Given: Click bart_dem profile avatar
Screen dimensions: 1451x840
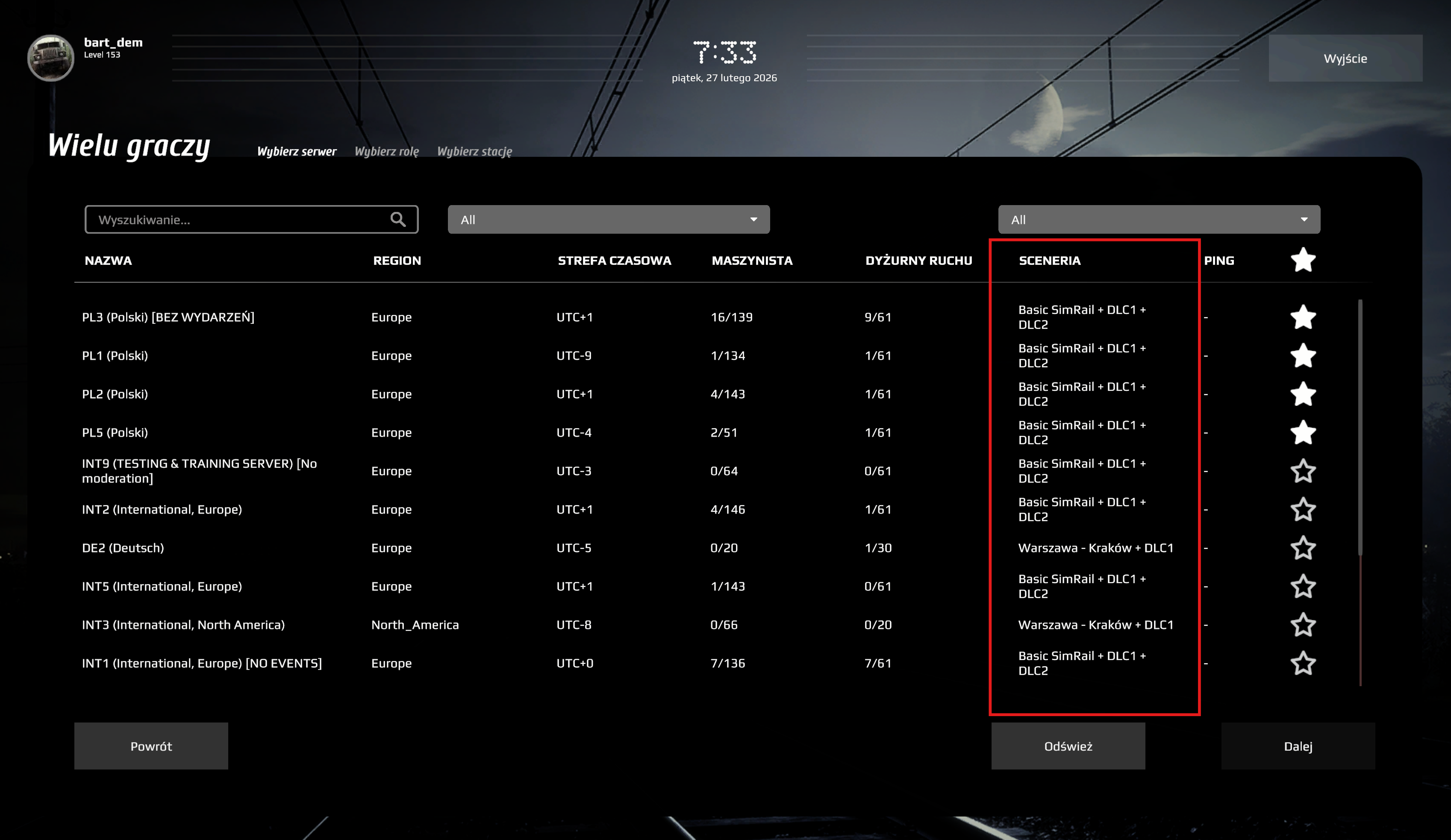Looking at the screenshot, I should point(51,58).
